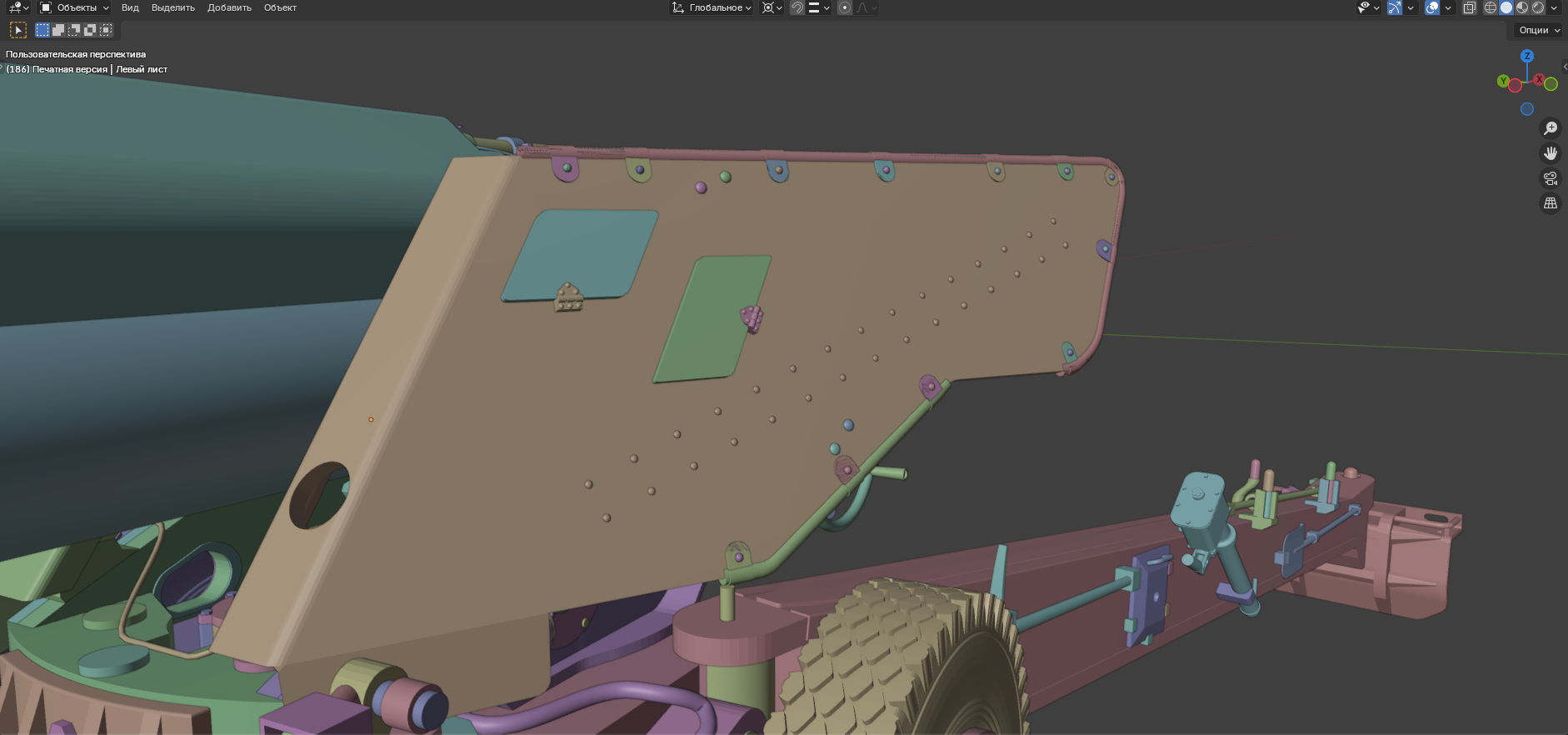Set selection mode to new selection
This screenshot has width=1568, height=735.
tap(42, 30)
